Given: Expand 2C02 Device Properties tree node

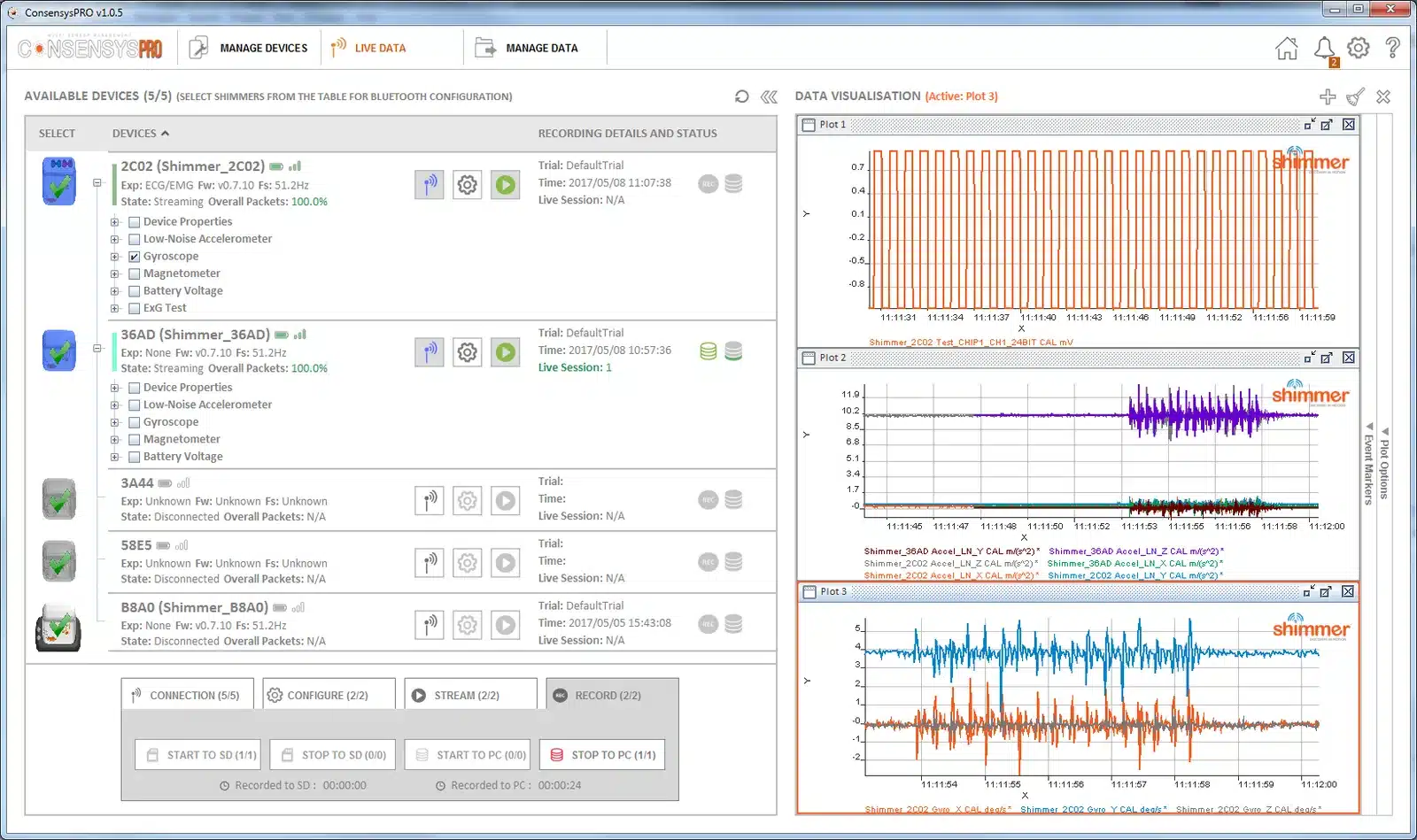Looking at the screenshot, I should (x=115, y=222).
